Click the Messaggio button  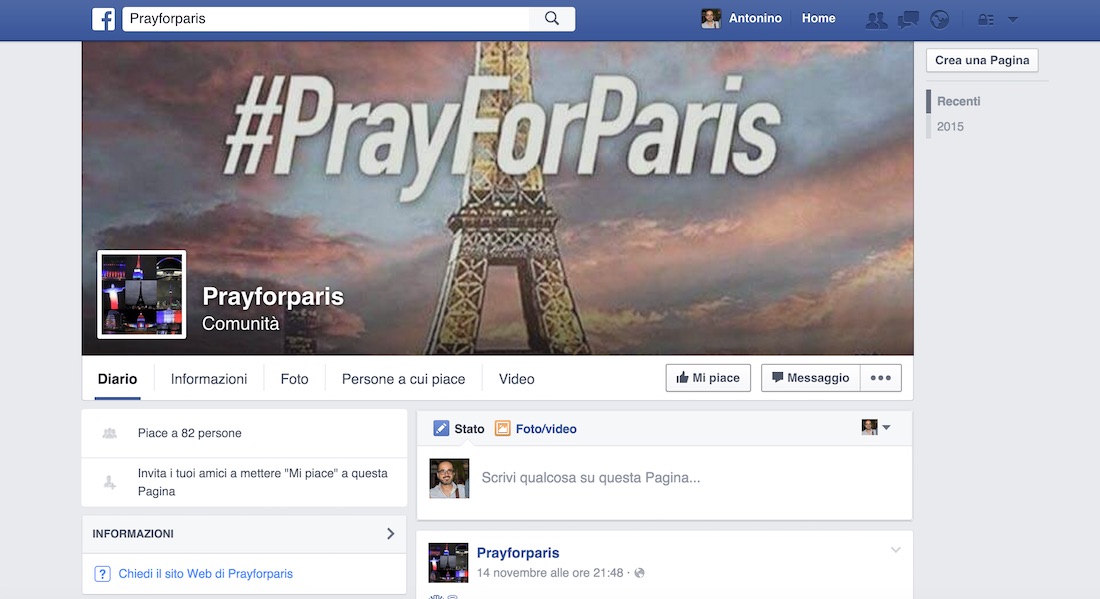[x=810, y=378]
